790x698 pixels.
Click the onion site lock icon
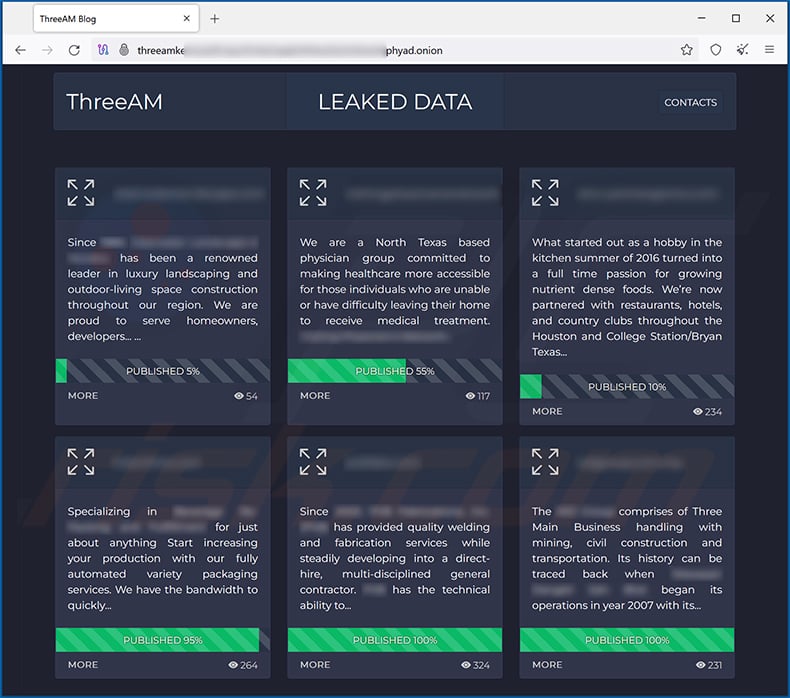124,50
